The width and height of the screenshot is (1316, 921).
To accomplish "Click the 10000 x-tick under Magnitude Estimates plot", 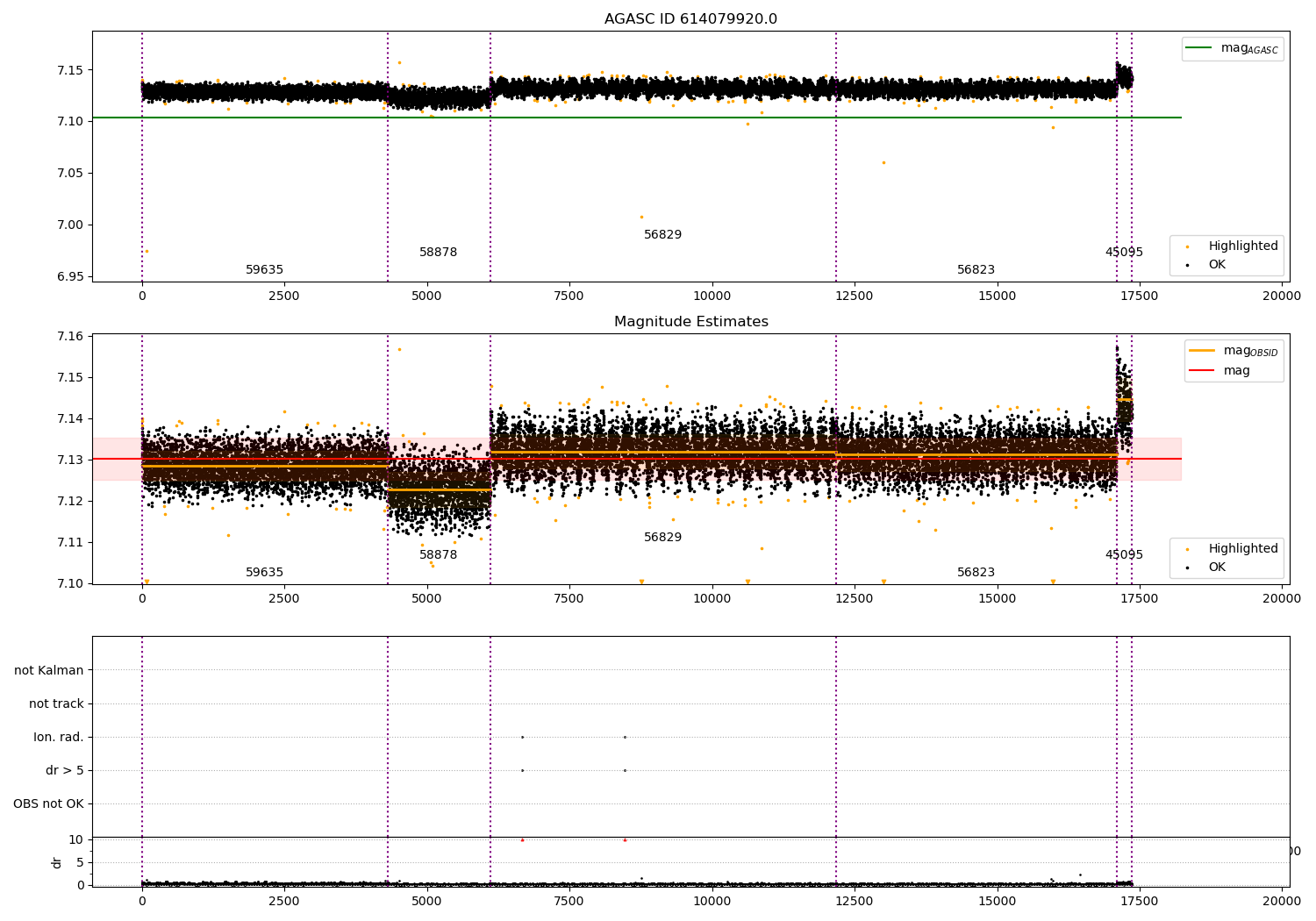I will [712, 599].
